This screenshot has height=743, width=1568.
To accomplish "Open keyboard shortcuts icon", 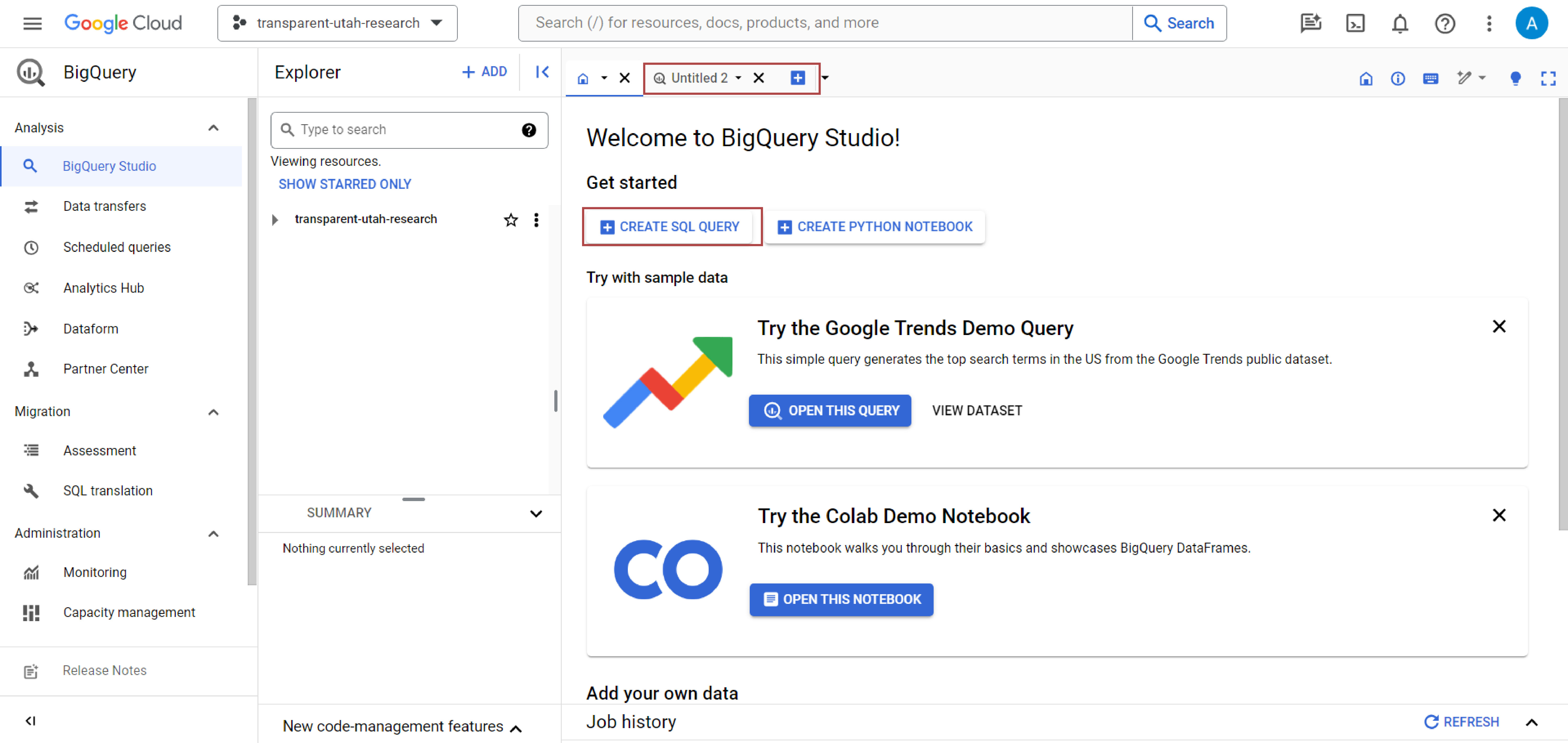I will coord(1430,78).
